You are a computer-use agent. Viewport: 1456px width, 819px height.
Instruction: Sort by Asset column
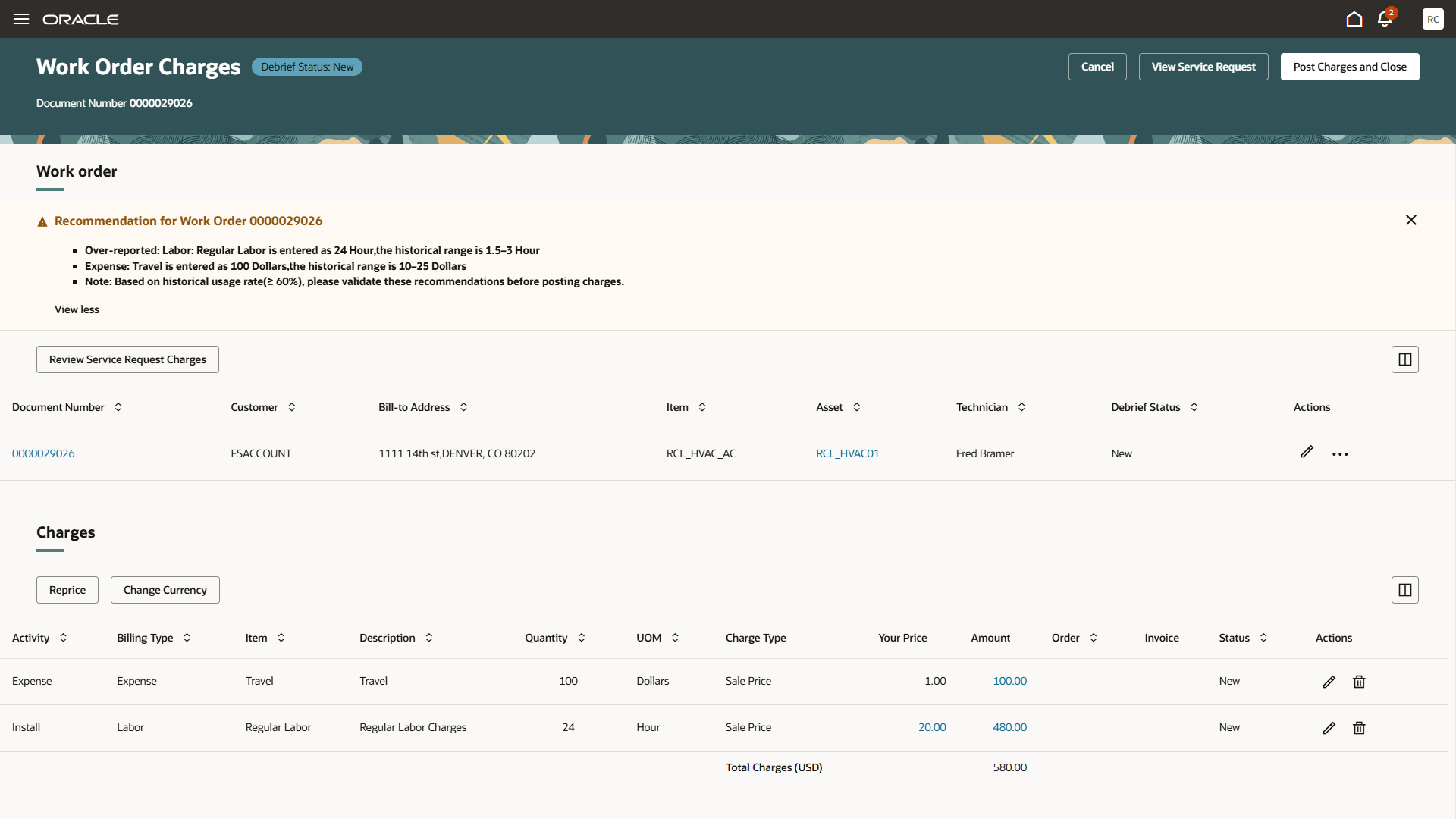pos(857,407)
